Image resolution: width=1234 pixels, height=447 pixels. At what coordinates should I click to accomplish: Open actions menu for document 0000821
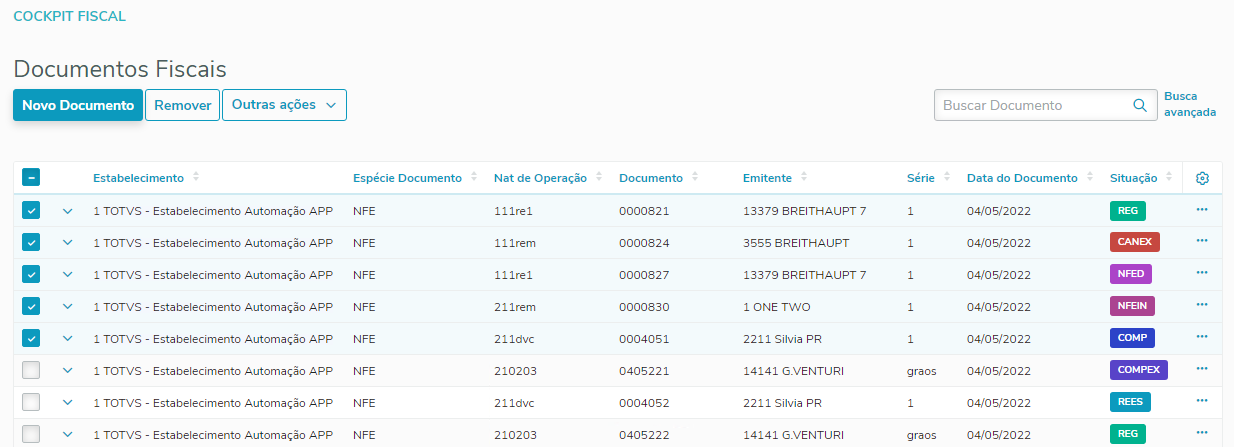click(x=1202, y=210)
